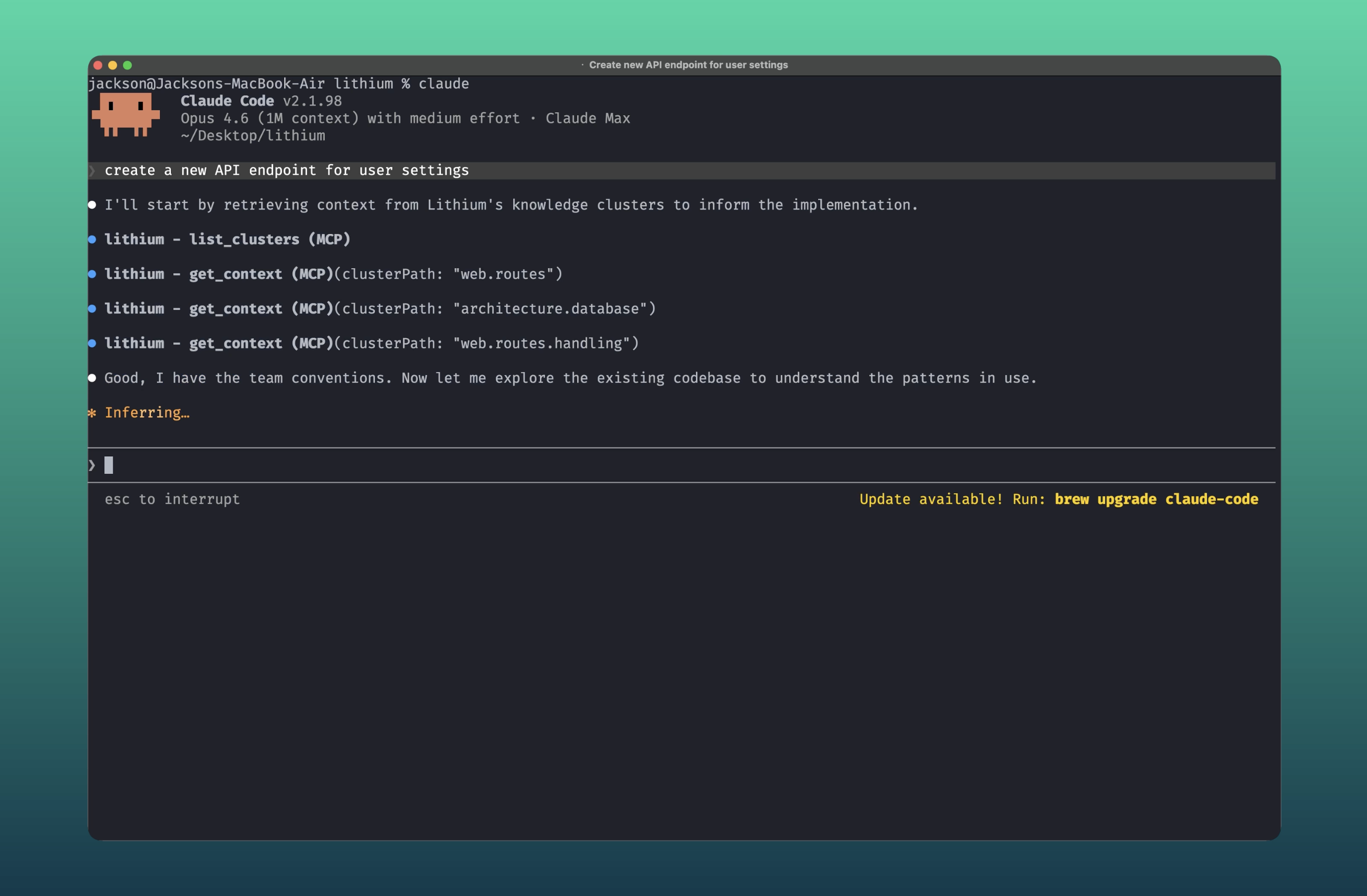Click the 'brew upgrade claude-code' command text

pos(1156,499)
